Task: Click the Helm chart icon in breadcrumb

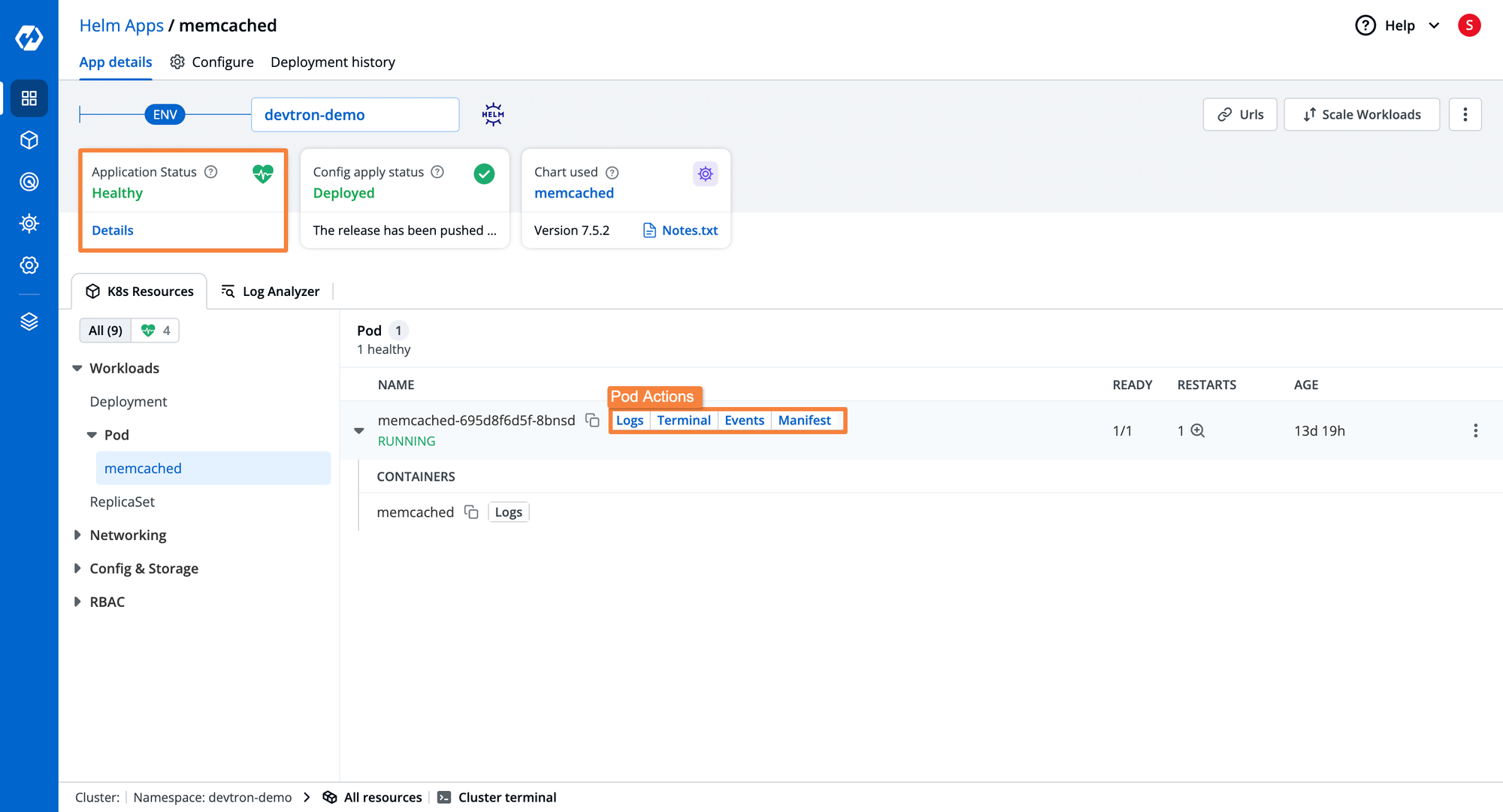Action: click(x=492, y=114)
